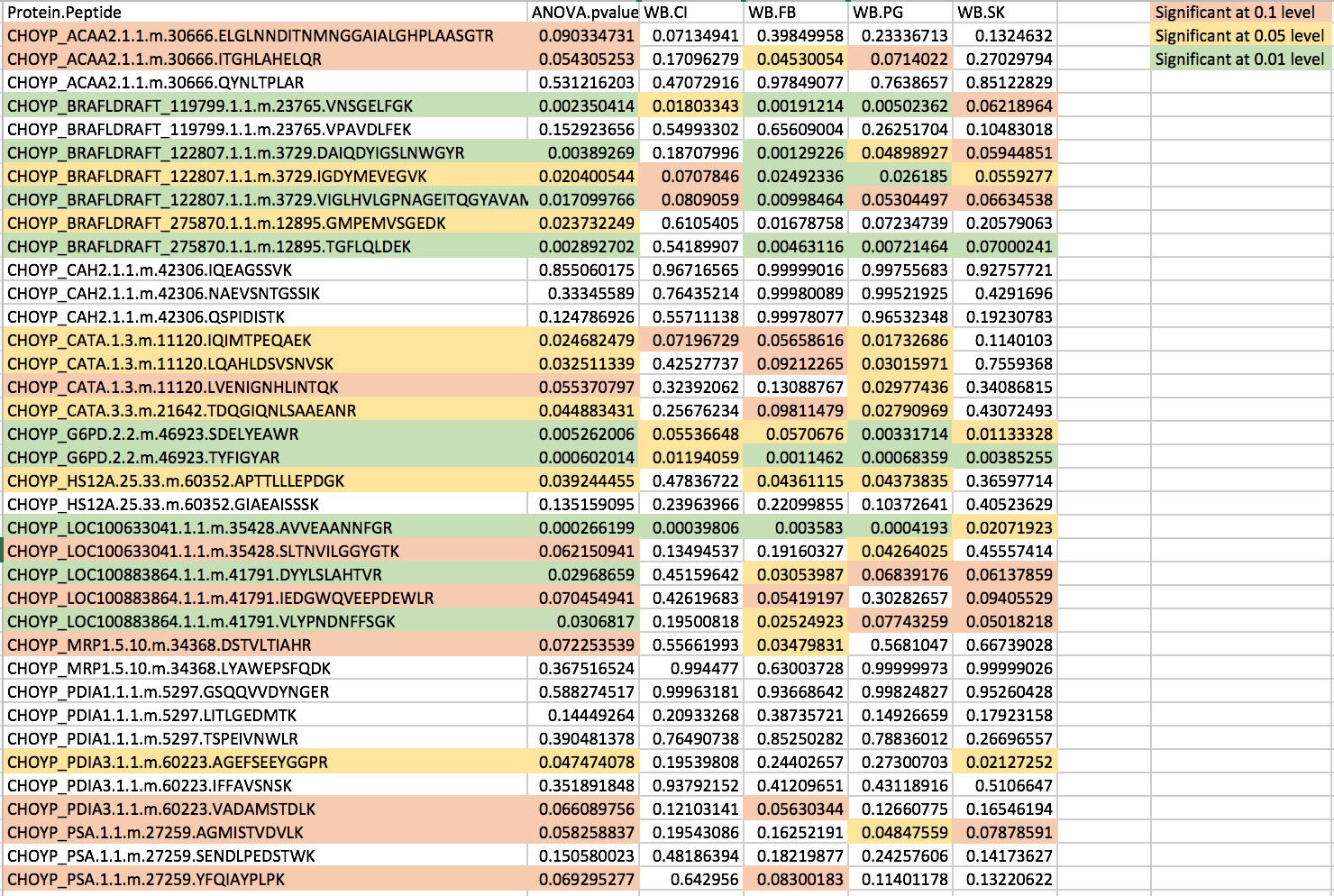Select the 'Significant at 0.01 level' legend cell
The height and width of the screenshot is (896, 1334).
pos(1240,59)
